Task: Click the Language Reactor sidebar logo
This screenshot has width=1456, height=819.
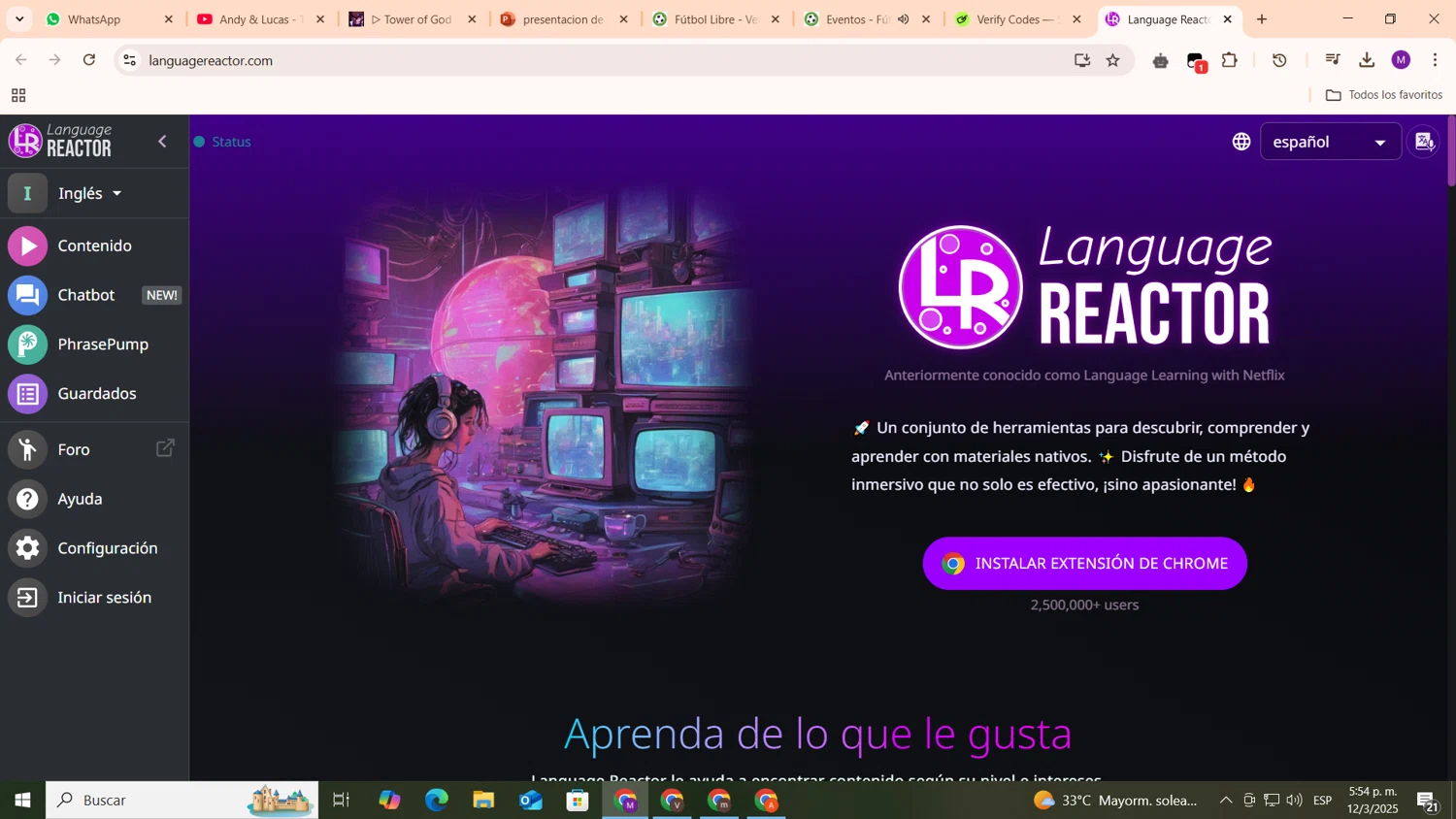Action: [60, 141]
